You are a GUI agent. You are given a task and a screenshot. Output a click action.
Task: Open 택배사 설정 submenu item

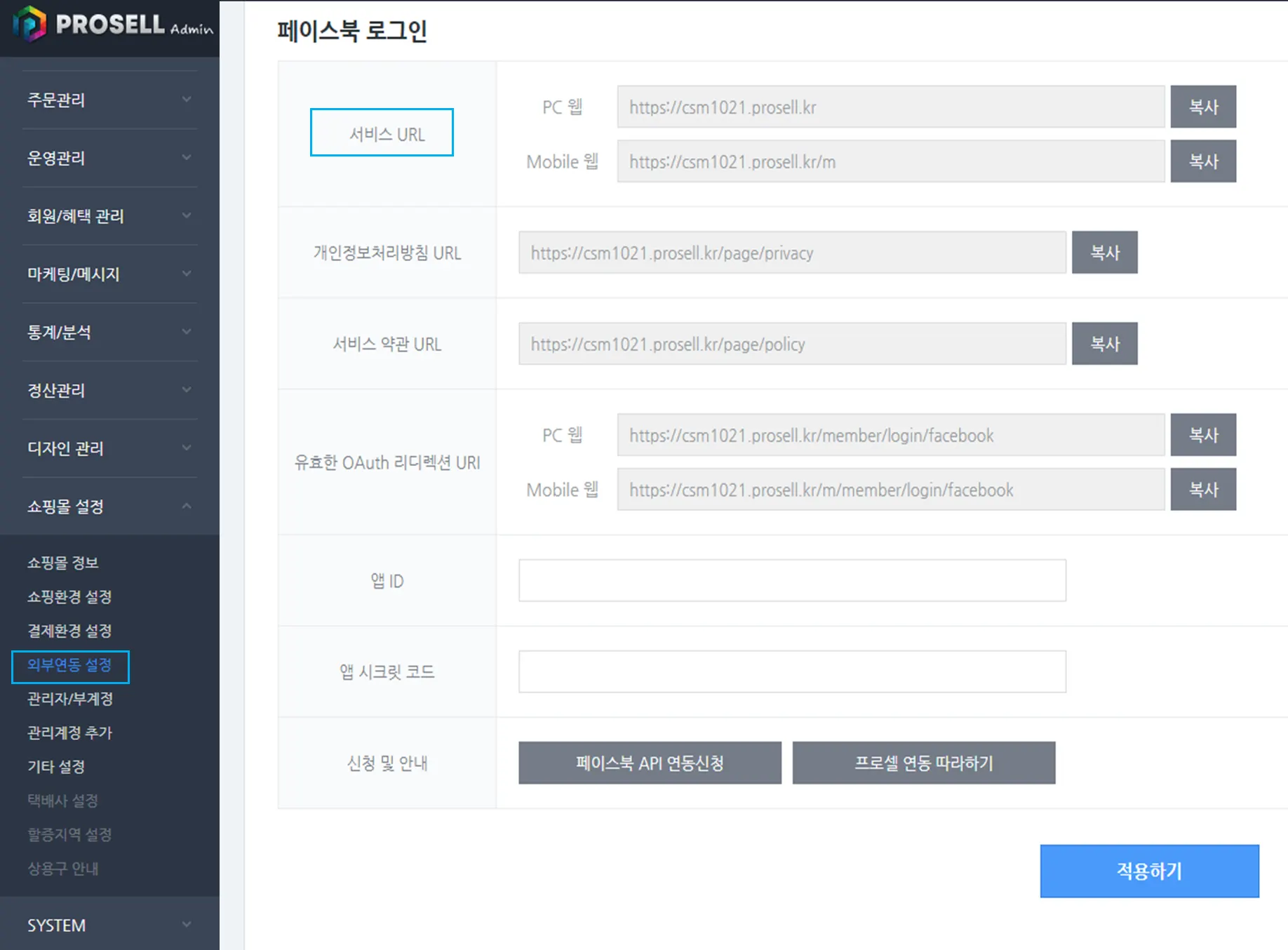tap(62, 801)
